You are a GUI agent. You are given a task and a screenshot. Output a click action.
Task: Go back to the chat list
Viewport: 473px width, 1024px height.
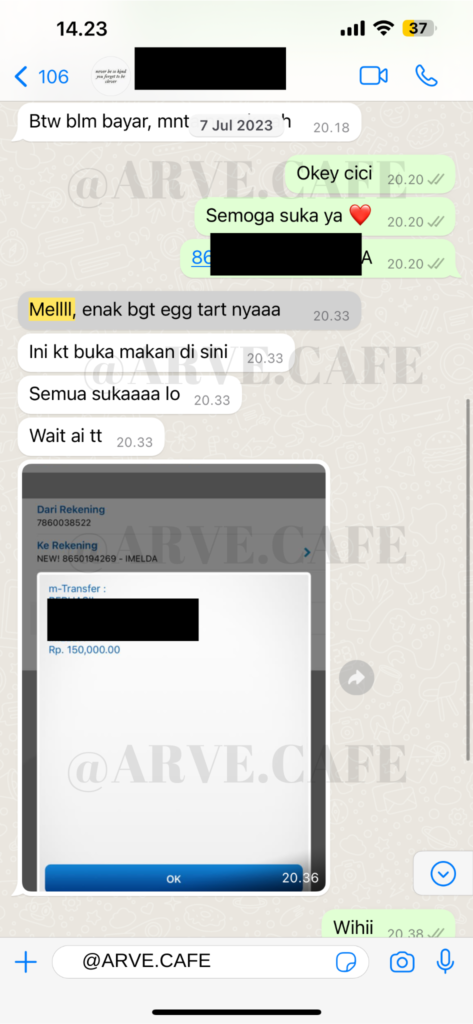(41, 76)
